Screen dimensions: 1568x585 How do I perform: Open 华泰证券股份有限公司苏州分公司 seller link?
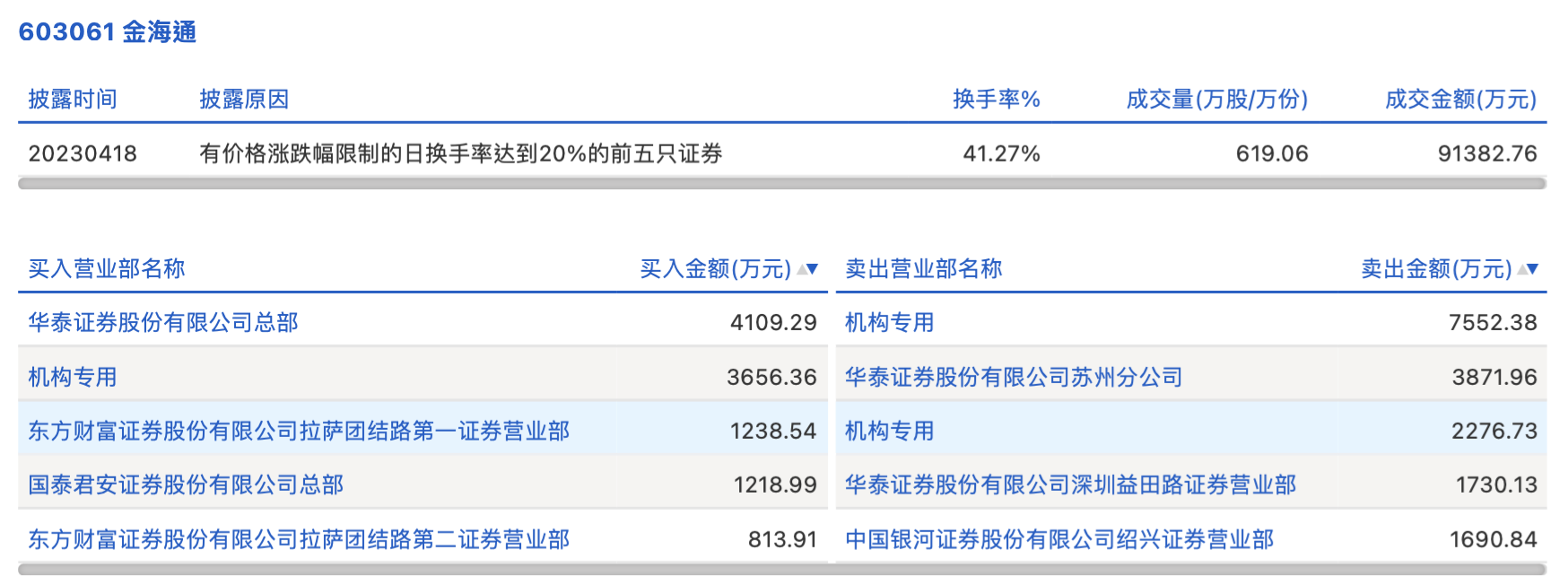[x=1014, y=377]
